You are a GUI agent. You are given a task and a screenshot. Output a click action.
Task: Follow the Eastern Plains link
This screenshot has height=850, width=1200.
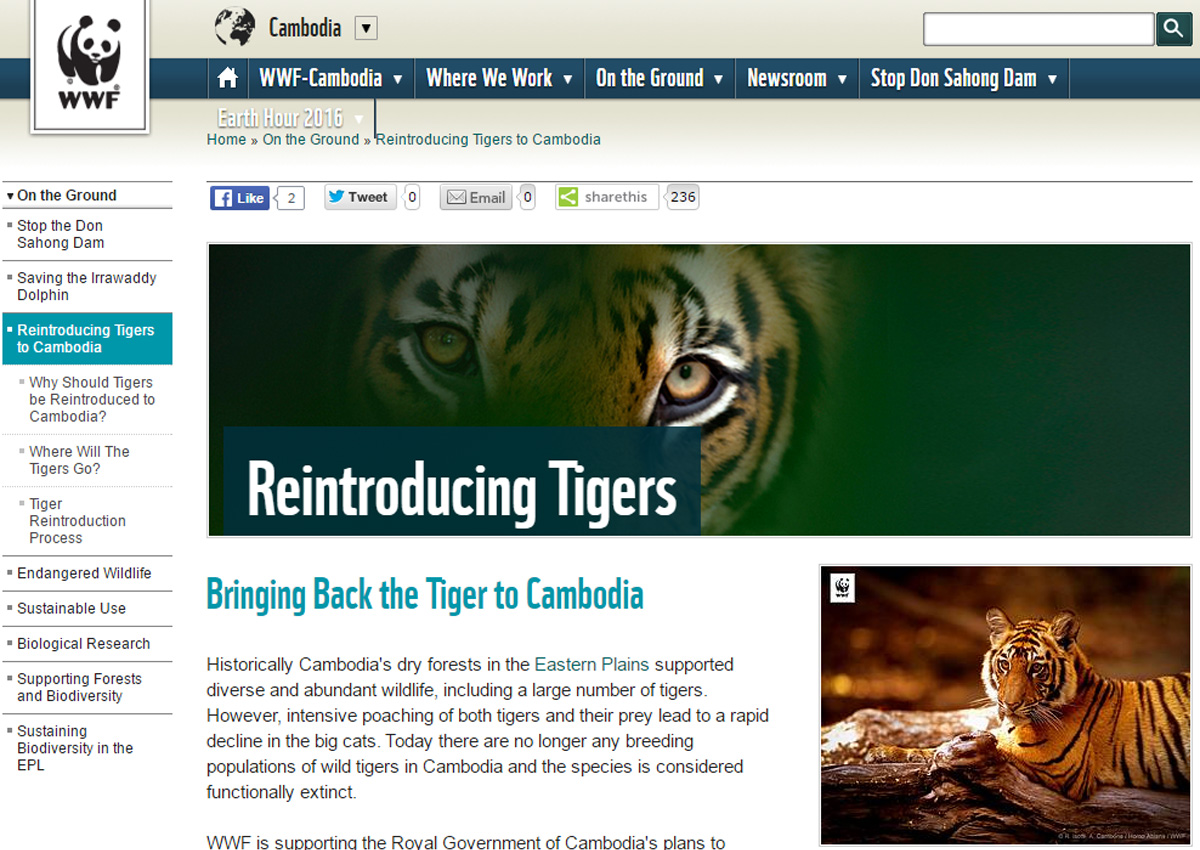(x=592, y=664)
